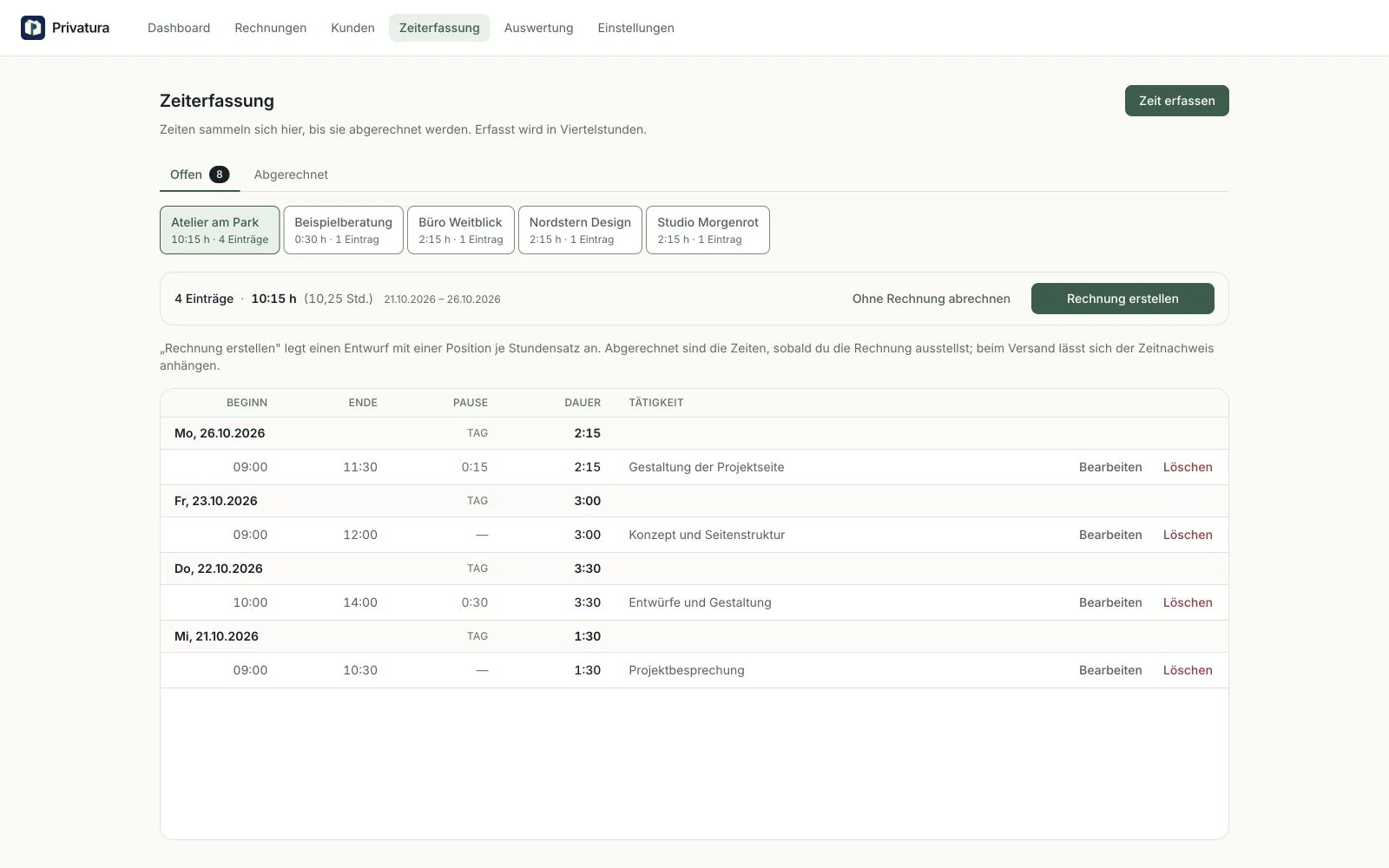Go to Rechnungen in navigation
The width and height of the screenshot is (1389, 868).
pos(270,28)
